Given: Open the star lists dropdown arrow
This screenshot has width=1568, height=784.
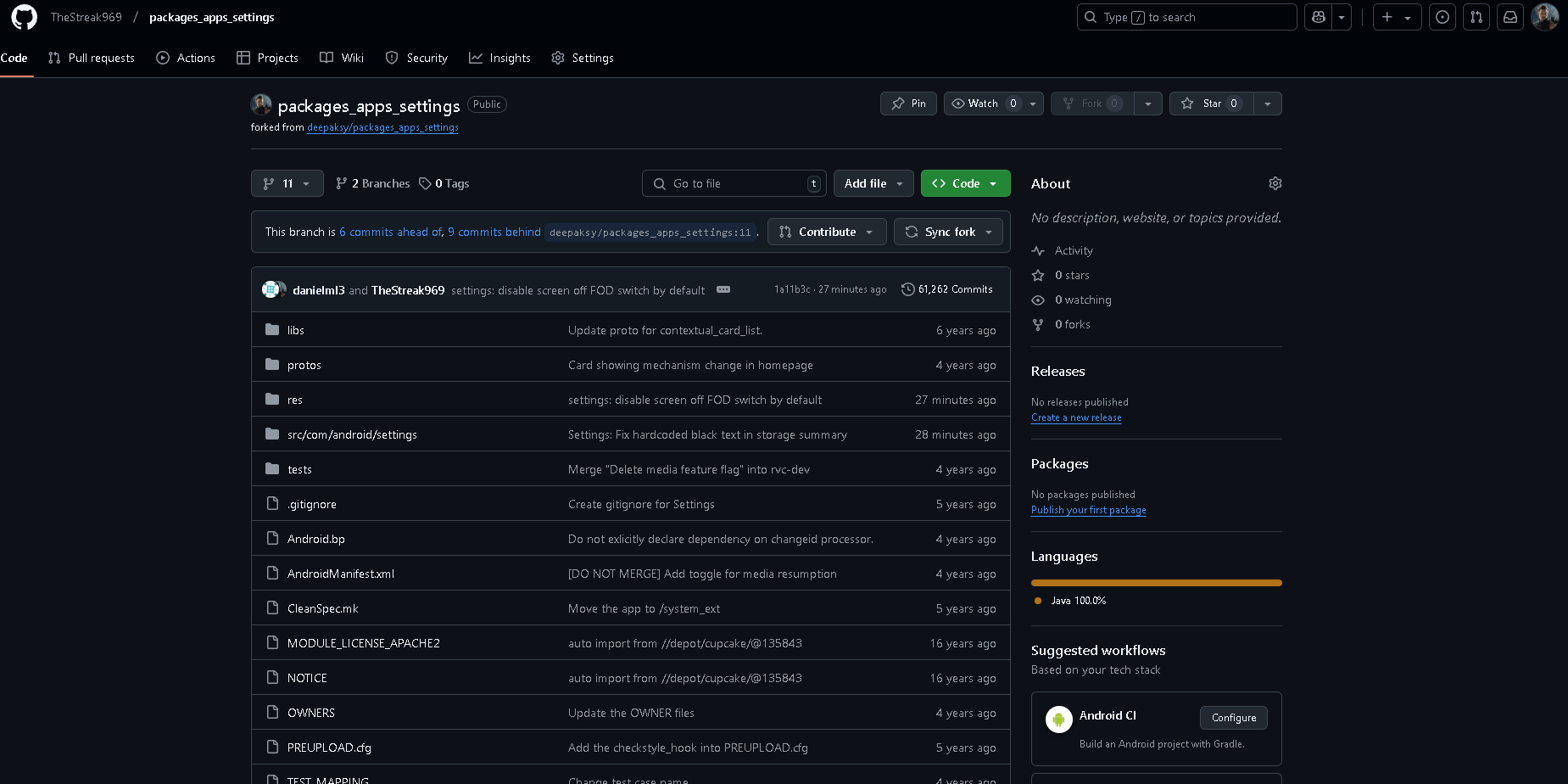Looking at the screenshot, I should coord(1268,104).
